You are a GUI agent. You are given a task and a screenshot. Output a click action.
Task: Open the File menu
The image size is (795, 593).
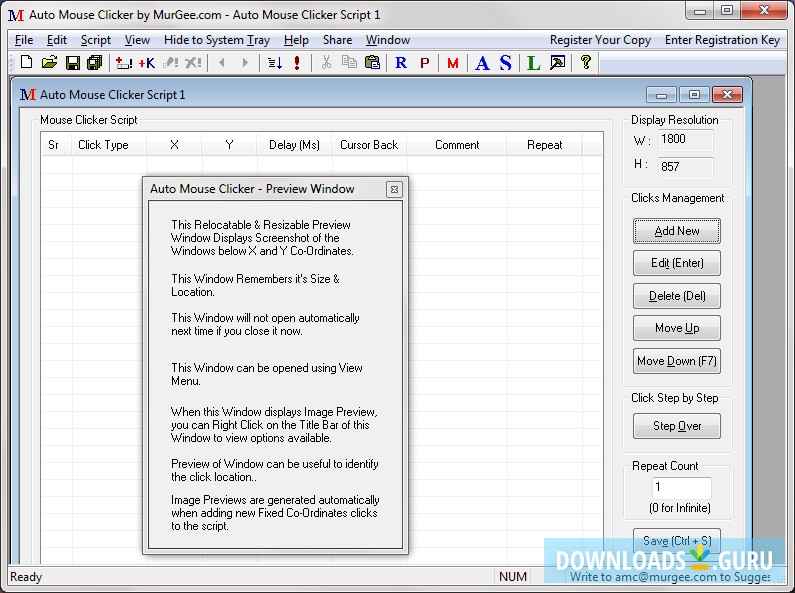[x=24, y=40]
